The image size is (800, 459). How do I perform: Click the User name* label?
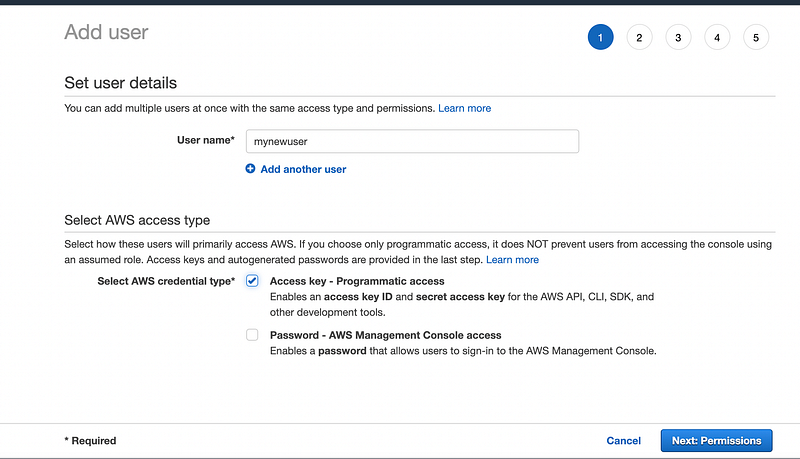pyautogui.click(x=206, y=140)
